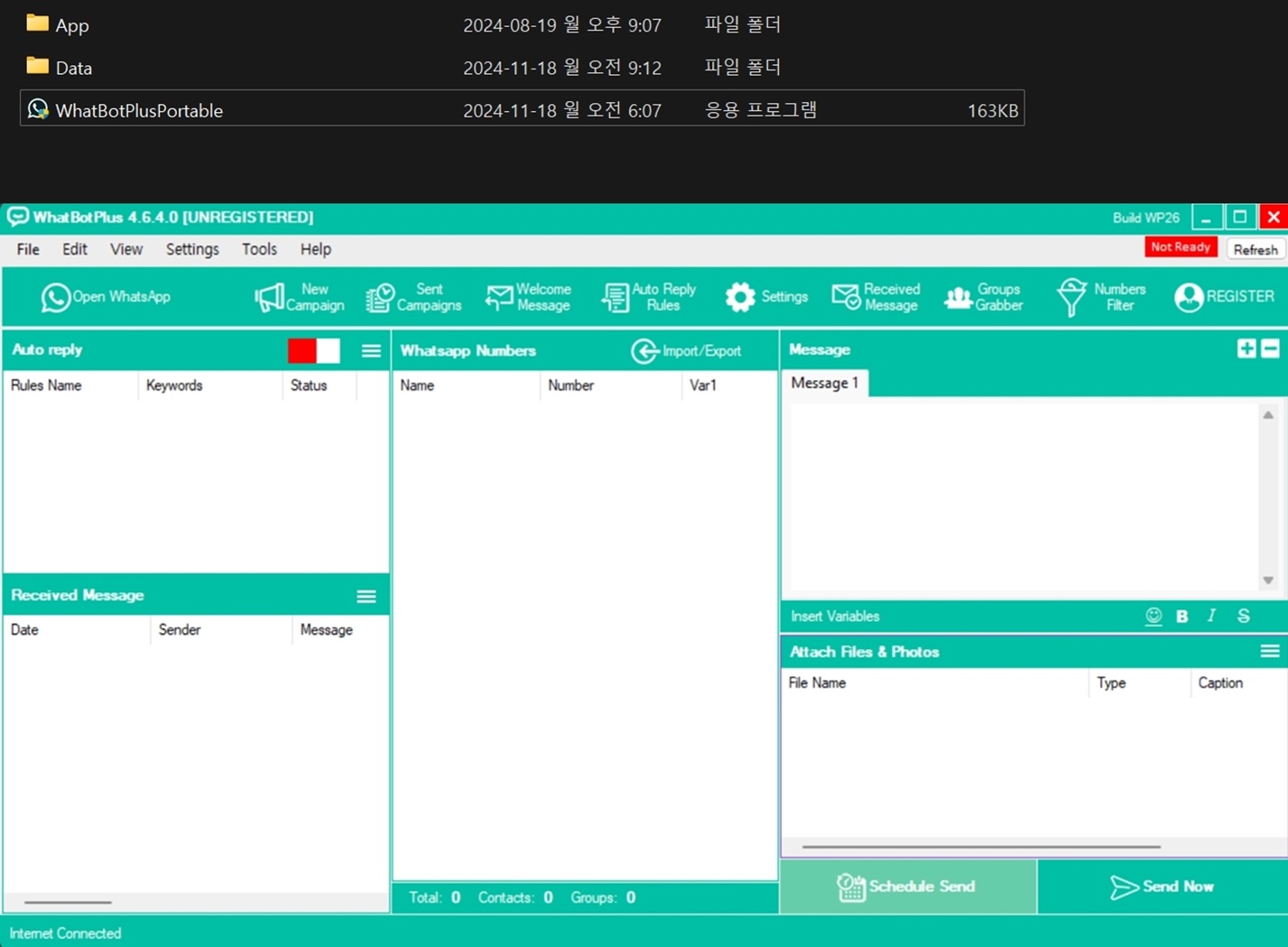Click the Build WP26 label
This screenshot has height=947, width=1288.
tap(1145, 218)
